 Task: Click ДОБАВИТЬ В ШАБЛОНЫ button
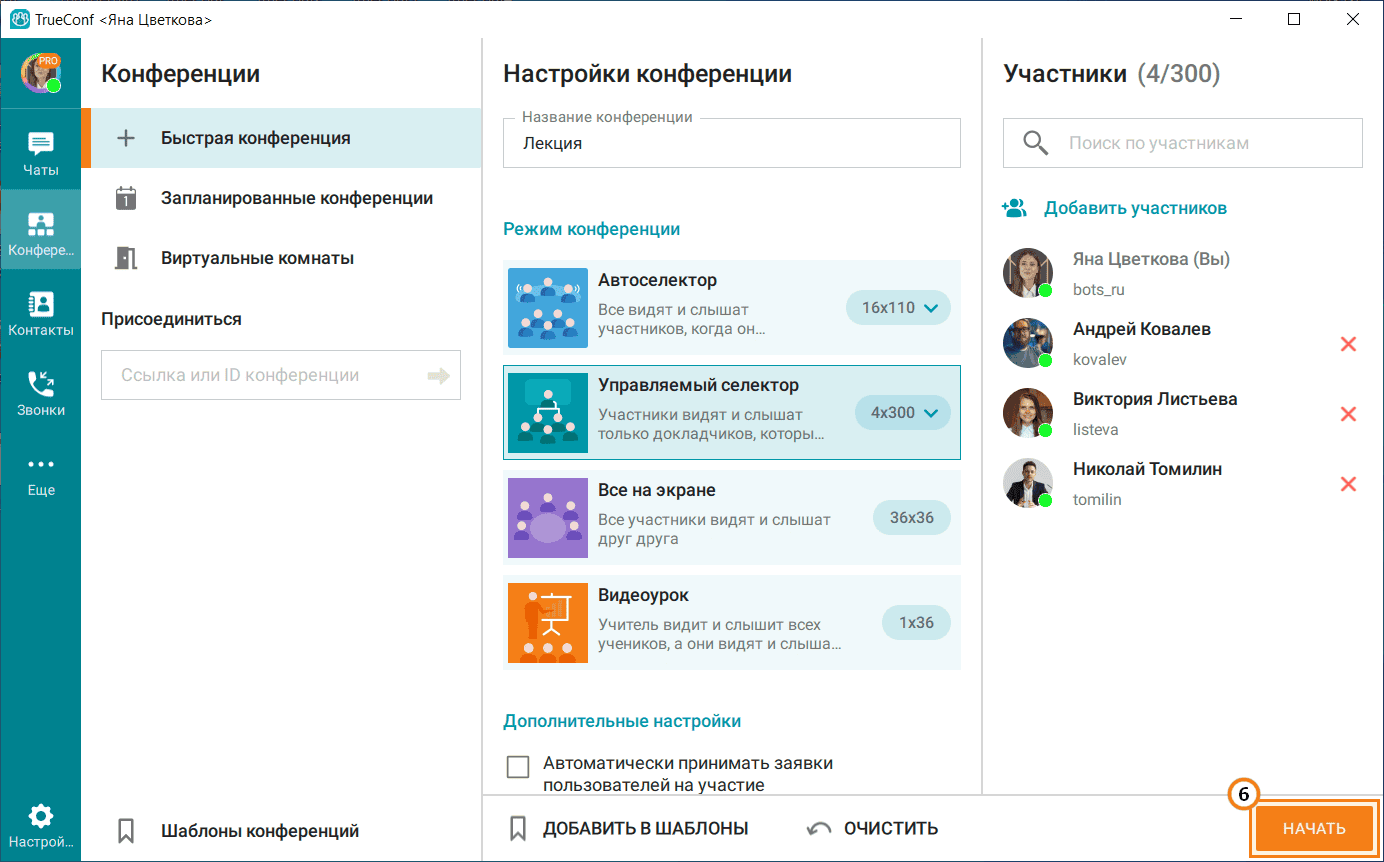click(629, 829)
